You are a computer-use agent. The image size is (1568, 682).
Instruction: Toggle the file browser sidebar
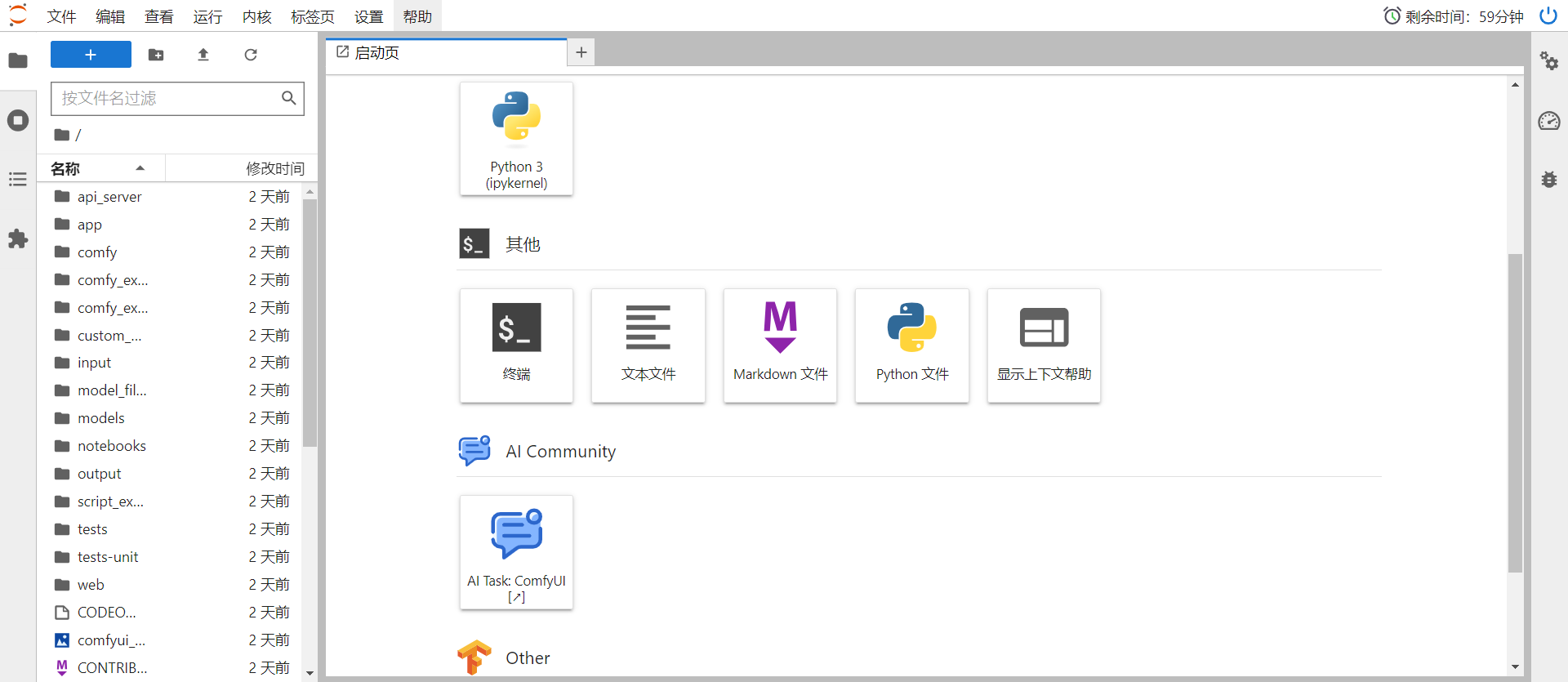point(18,61)
